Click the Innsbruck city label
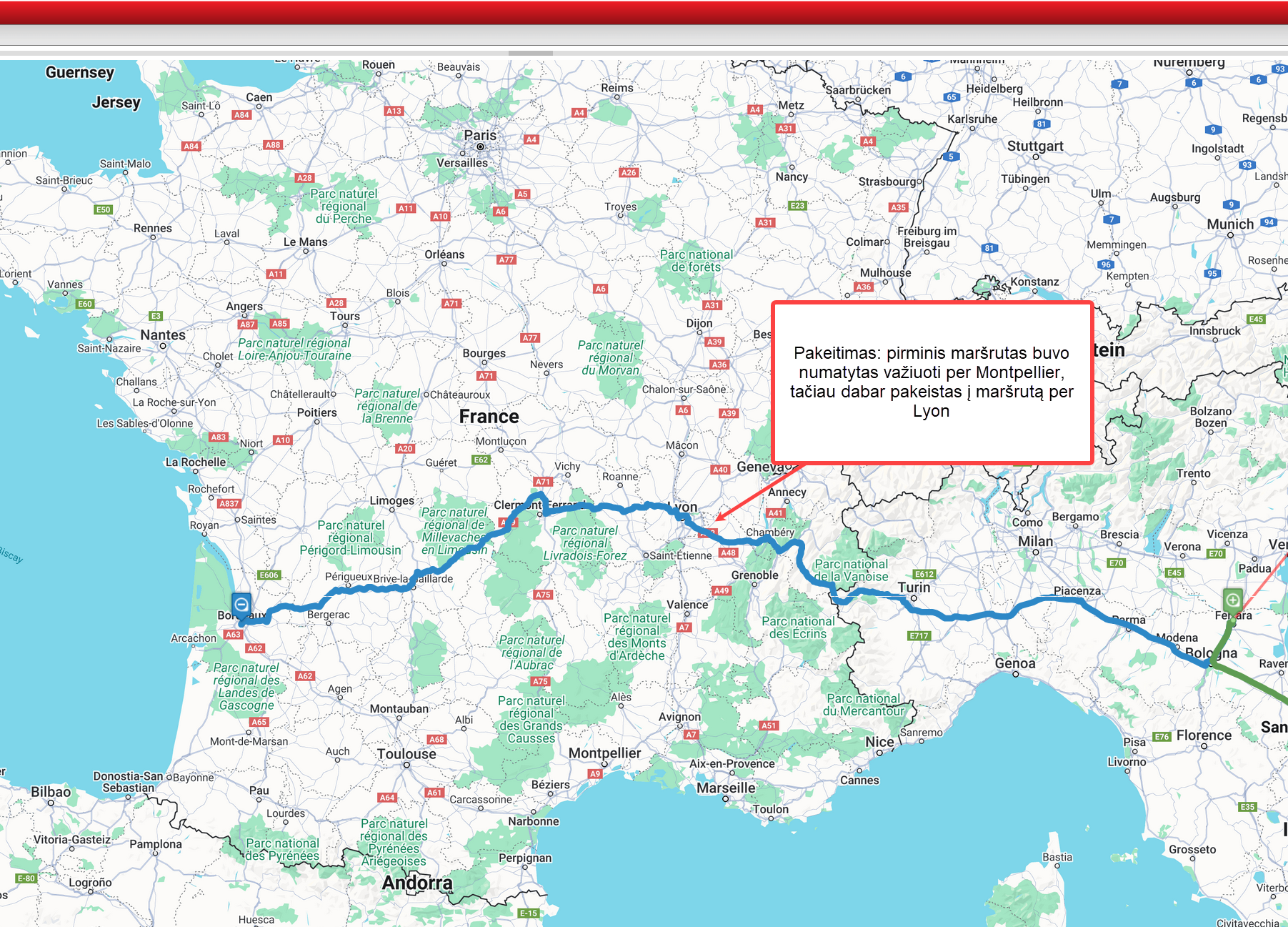Screen dimensions: 1288x927 pos(1215,331)
